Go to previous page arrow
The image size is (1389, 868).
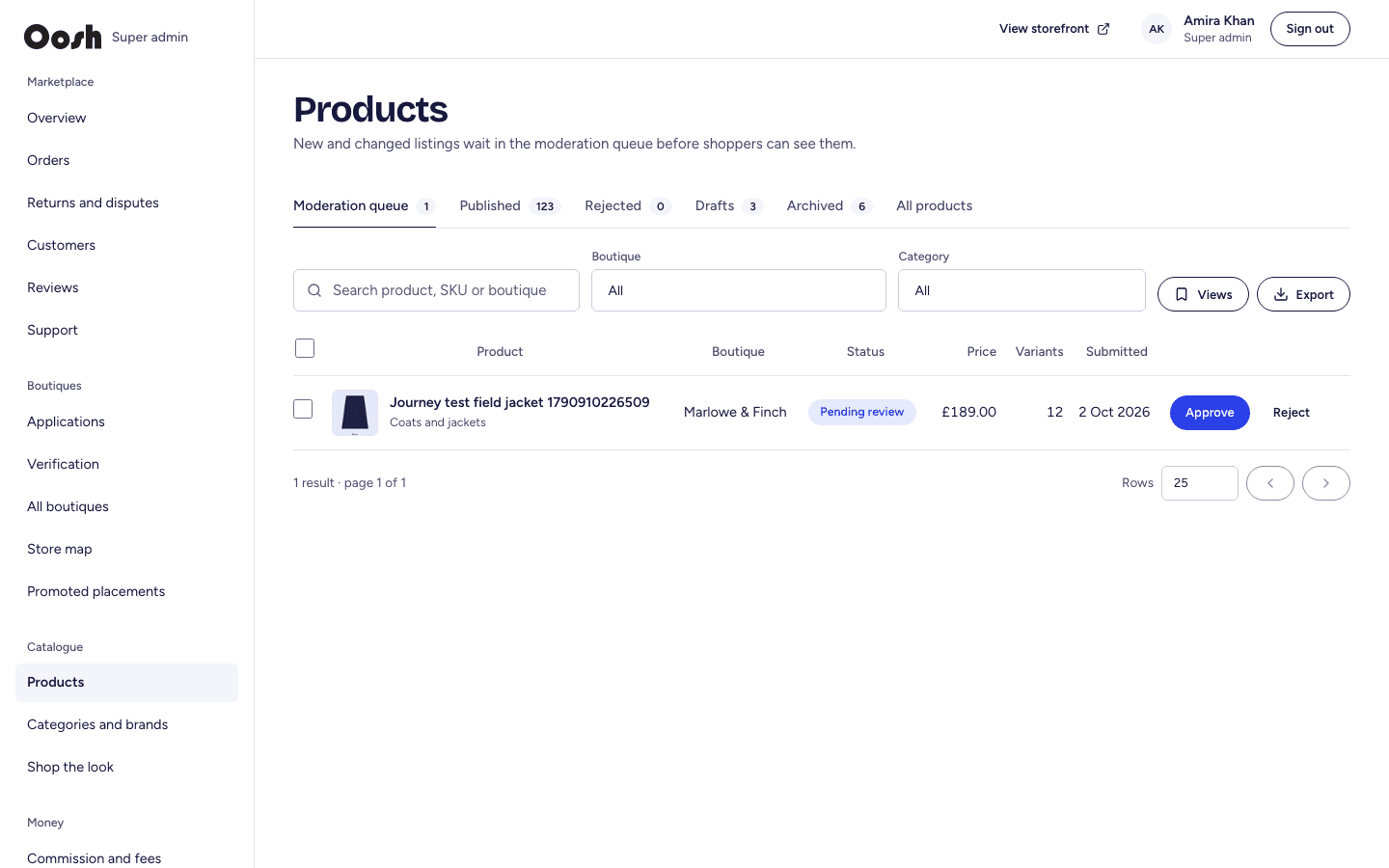(x=1270, y=483)
